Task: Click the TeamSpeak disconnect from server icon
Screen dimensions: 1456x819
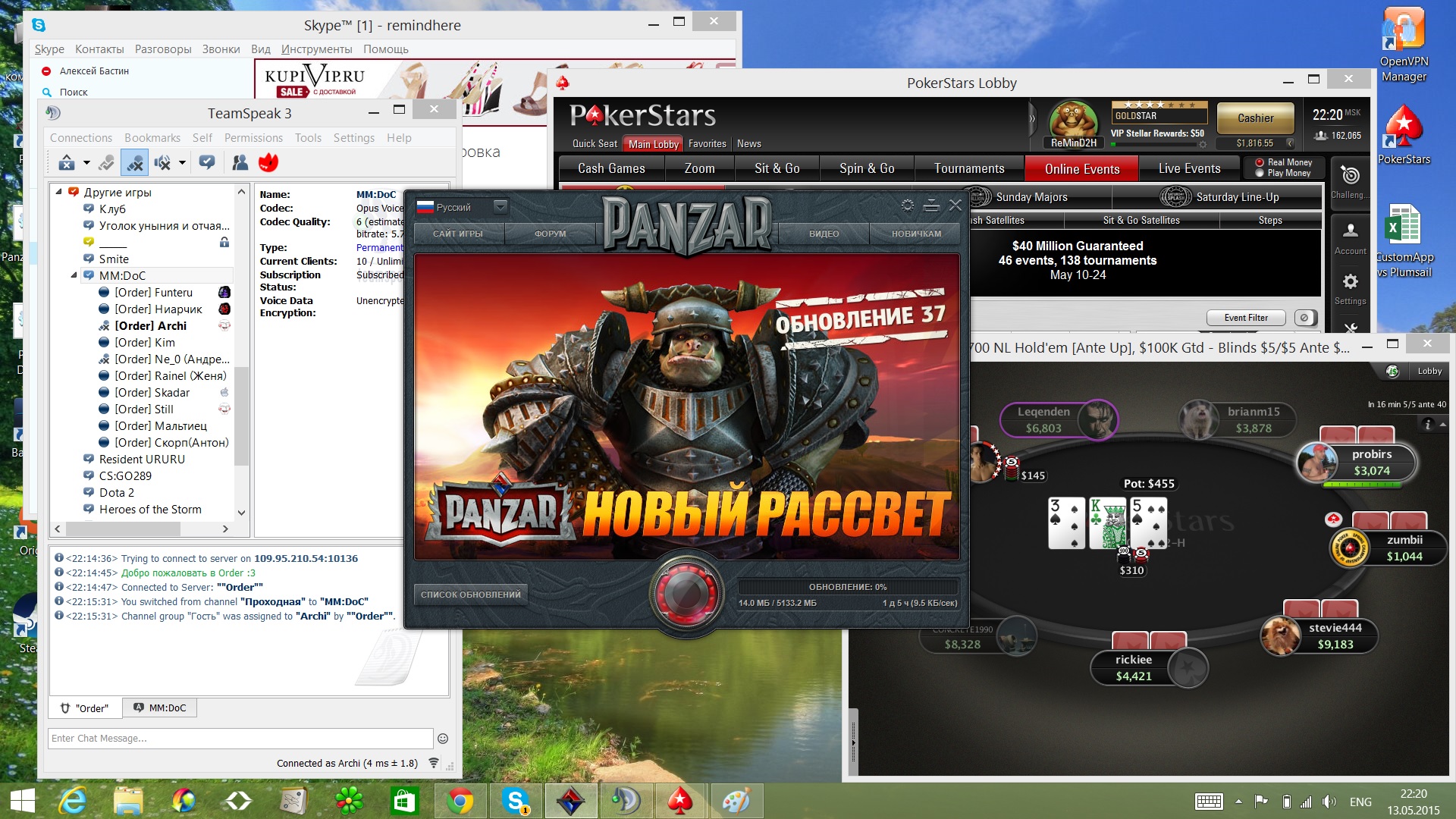Action: (x=66, y=162)
